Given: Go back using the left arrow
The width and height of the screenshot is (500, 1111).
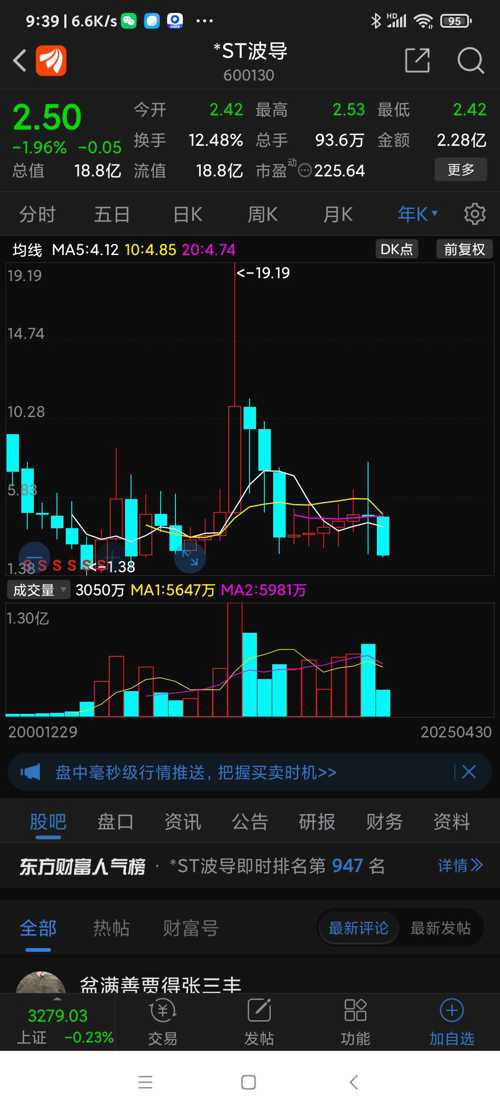Looking at the screenshot, I should pos(20,61).
